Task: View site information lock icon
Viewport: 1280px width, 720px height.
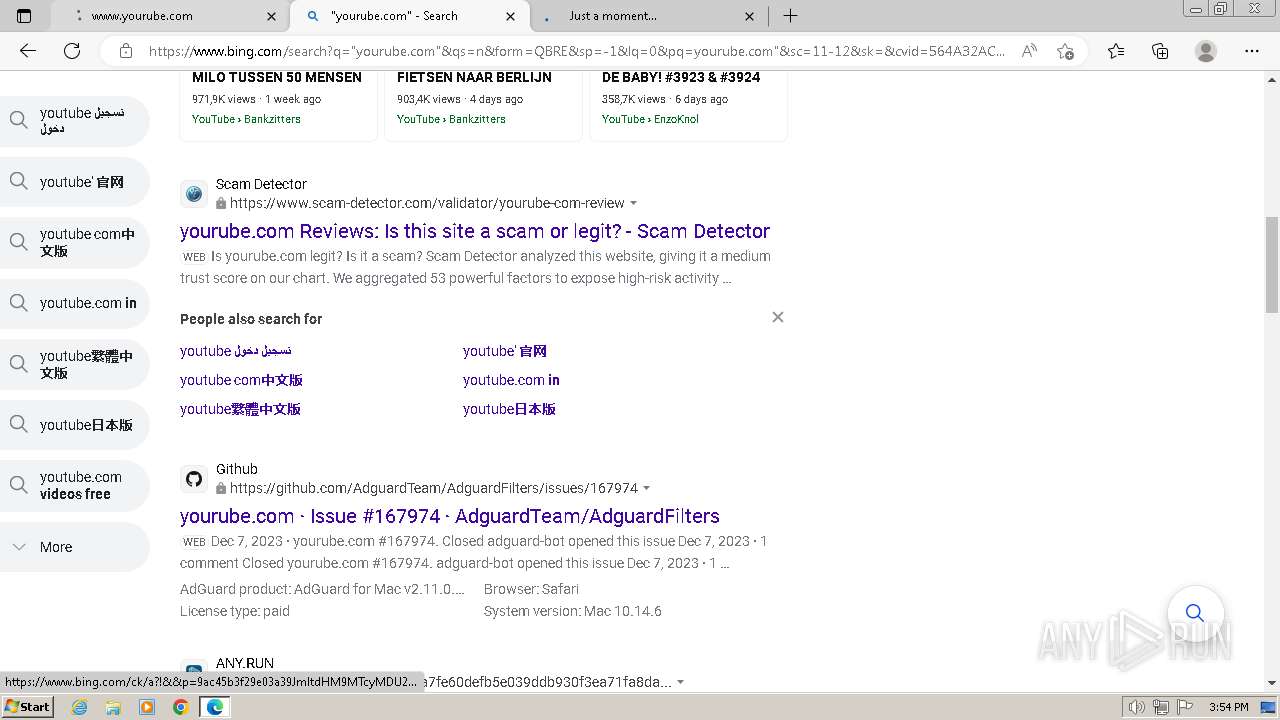Action: click(126, 51)
